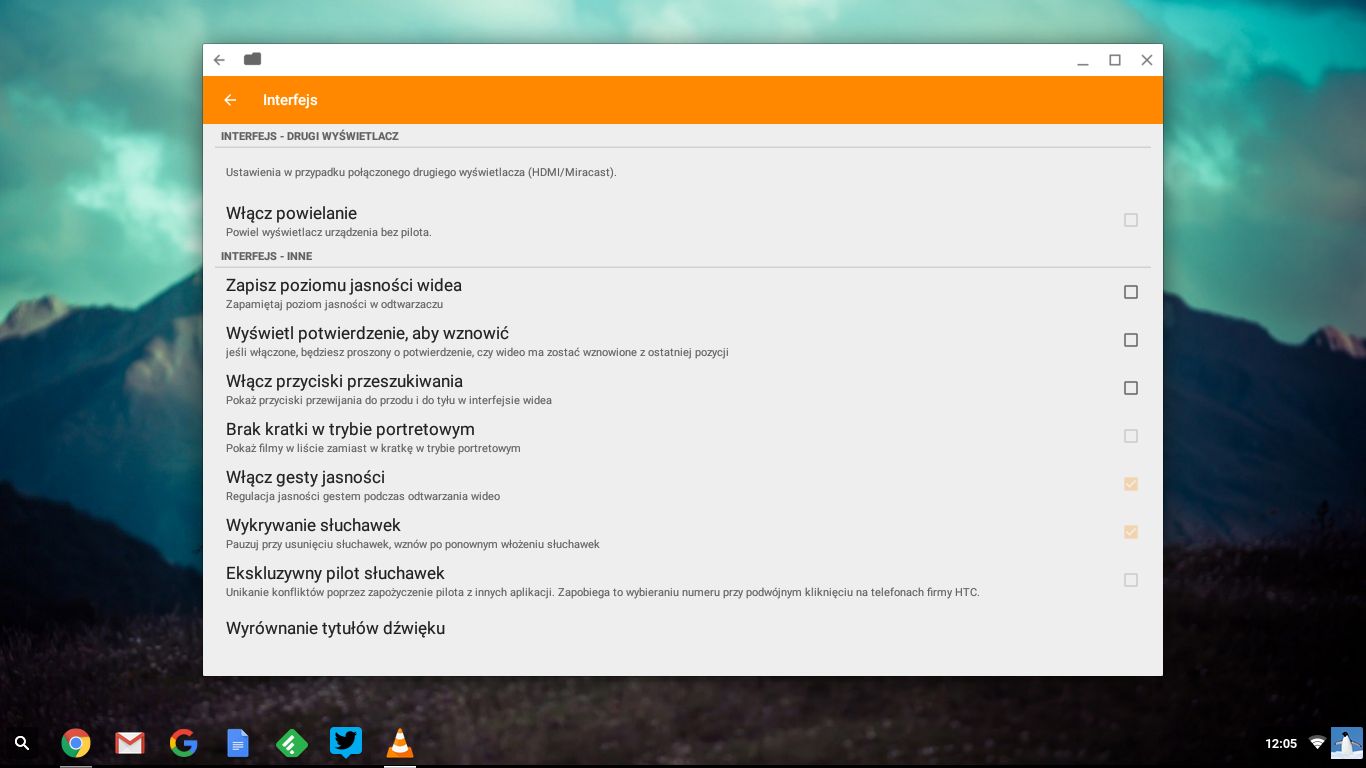Tick Wyświetl potwierdzenie, aby wznowić checkbox
The width and height of the screenshot is (1366, 768).
pos(1131,340)
